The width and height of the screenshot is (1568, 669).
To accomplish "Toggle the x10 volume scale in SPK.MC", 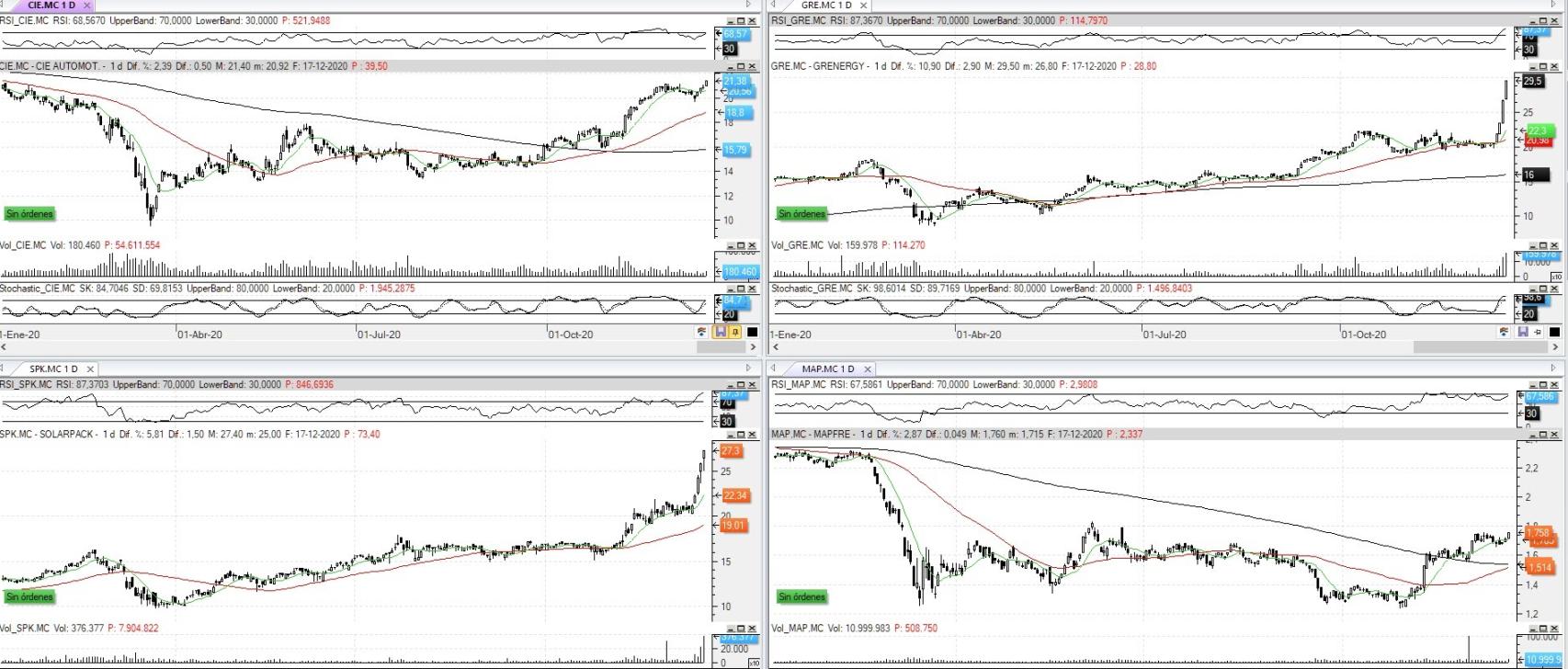I will pyautogui.click(x=754, y=663).
